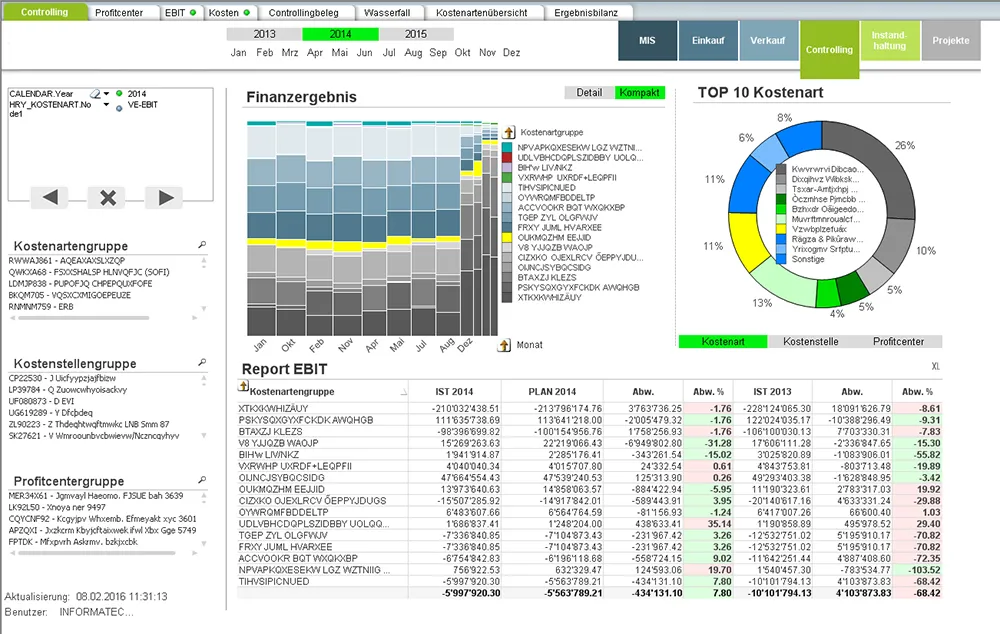Select year 2014
1000x634 pixels.
pyautogui.click(x=340, y=34)
